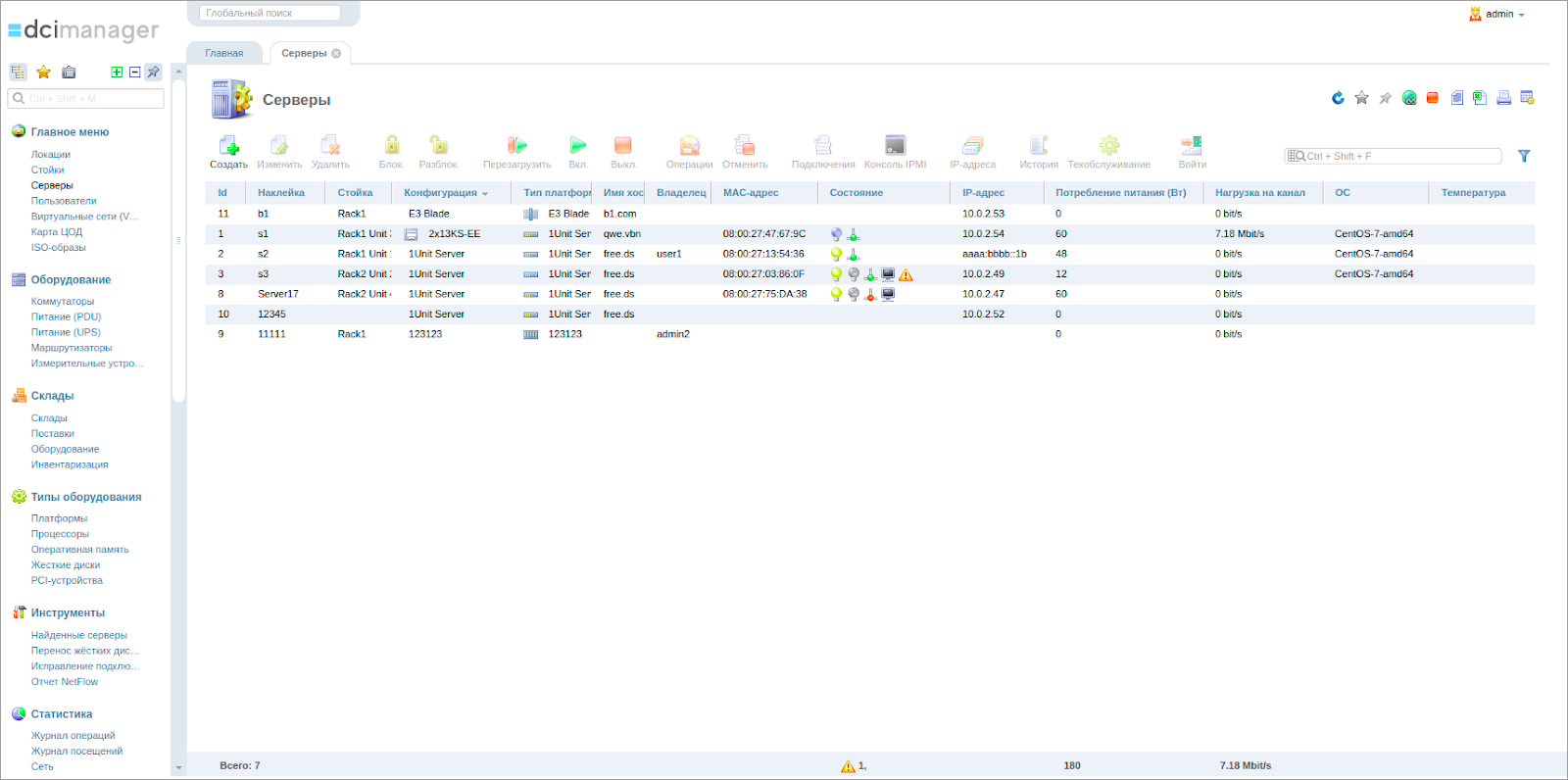
Task: Toggle the sidebar pin button
Action: tap(153, 73)
